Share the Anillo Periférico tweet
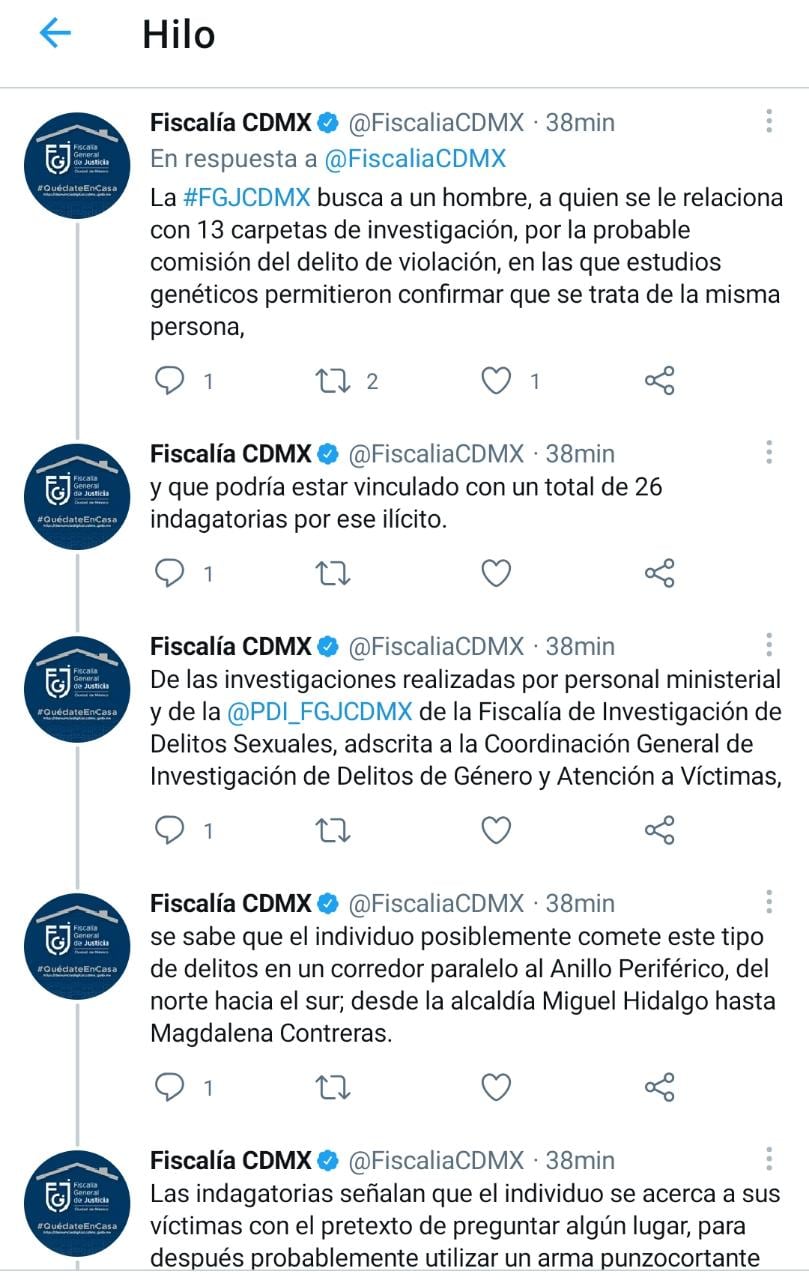The width and height of the screenshot is (809, 1280). 659,1087
